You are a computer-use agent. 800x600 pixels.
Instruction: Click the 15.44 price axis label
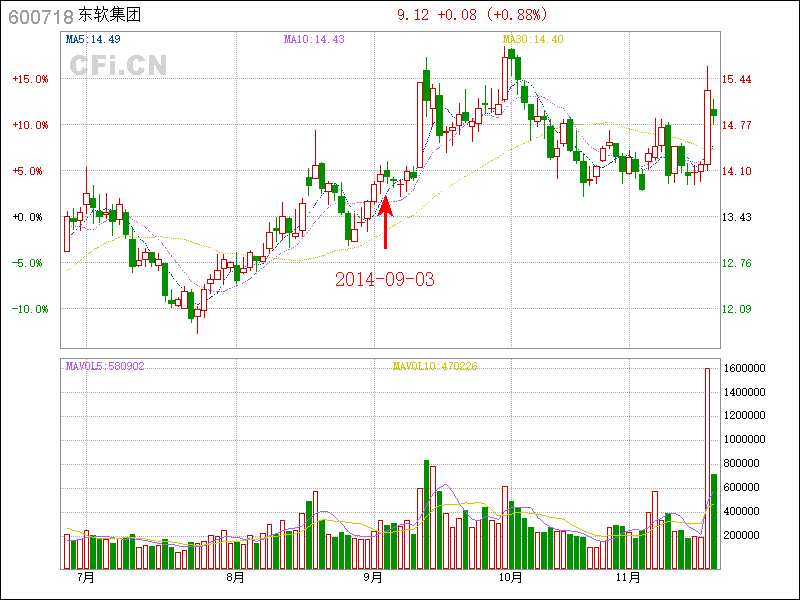(x=737, y=79)
